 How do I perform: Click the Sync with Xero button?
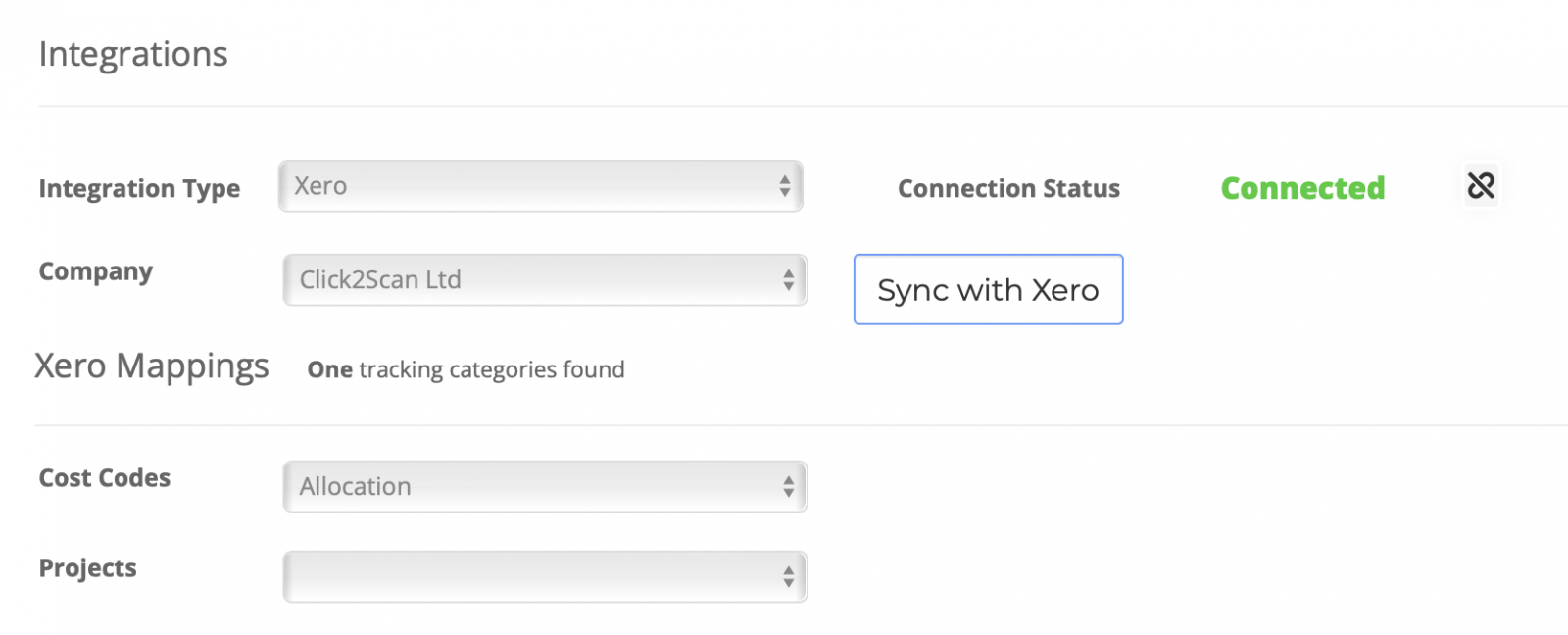989,289
